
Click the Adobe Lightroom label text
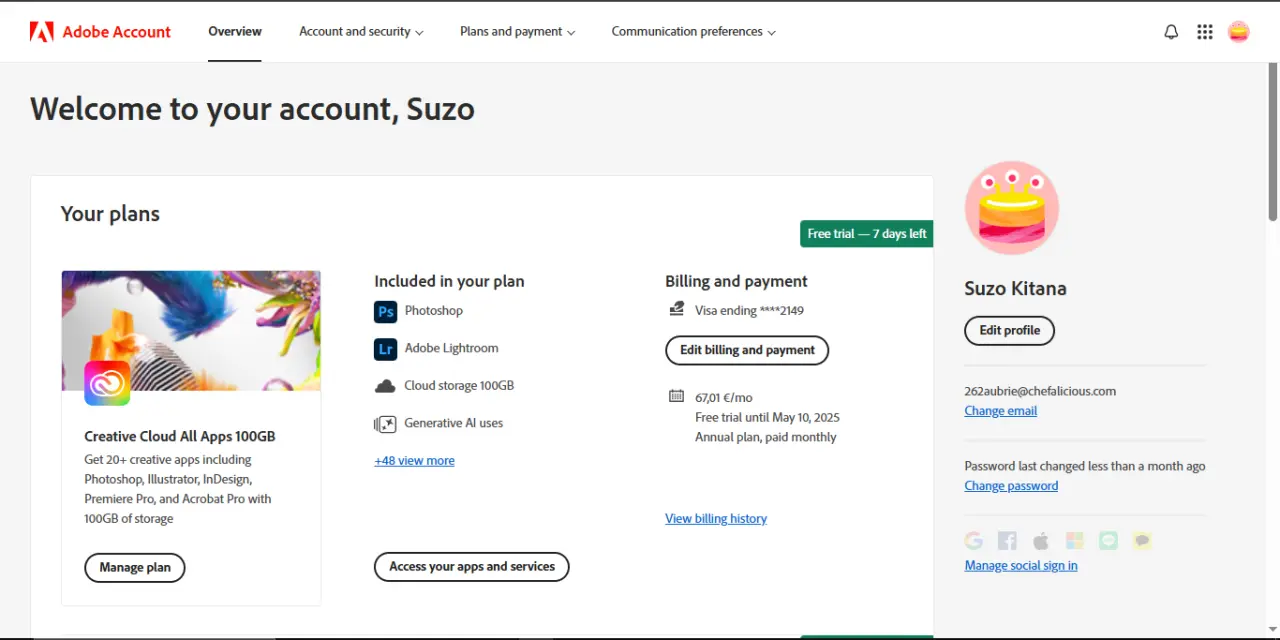point(451,349)
